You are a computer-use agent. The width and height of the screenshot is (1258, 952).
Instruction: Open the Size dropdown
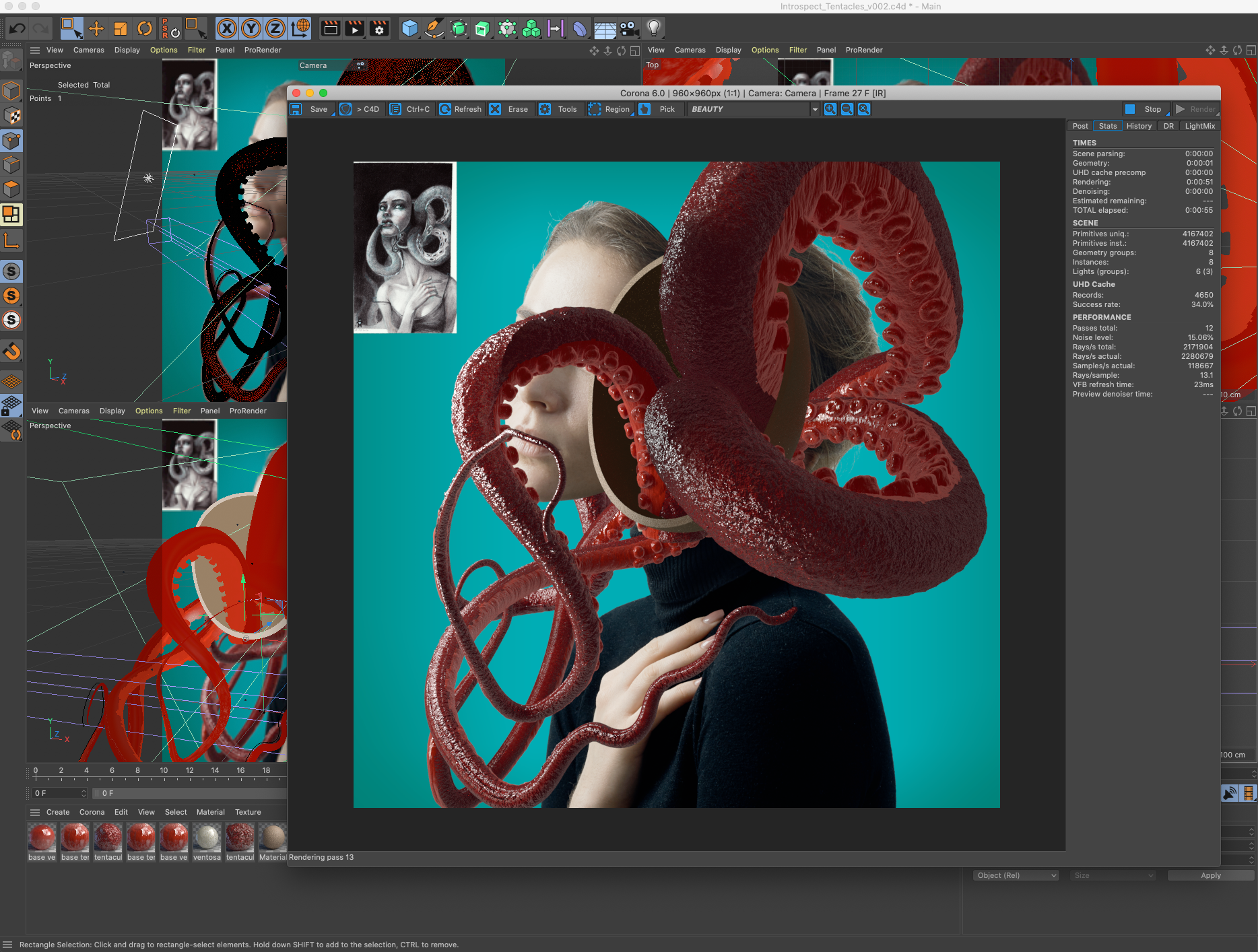(1113, 875)
